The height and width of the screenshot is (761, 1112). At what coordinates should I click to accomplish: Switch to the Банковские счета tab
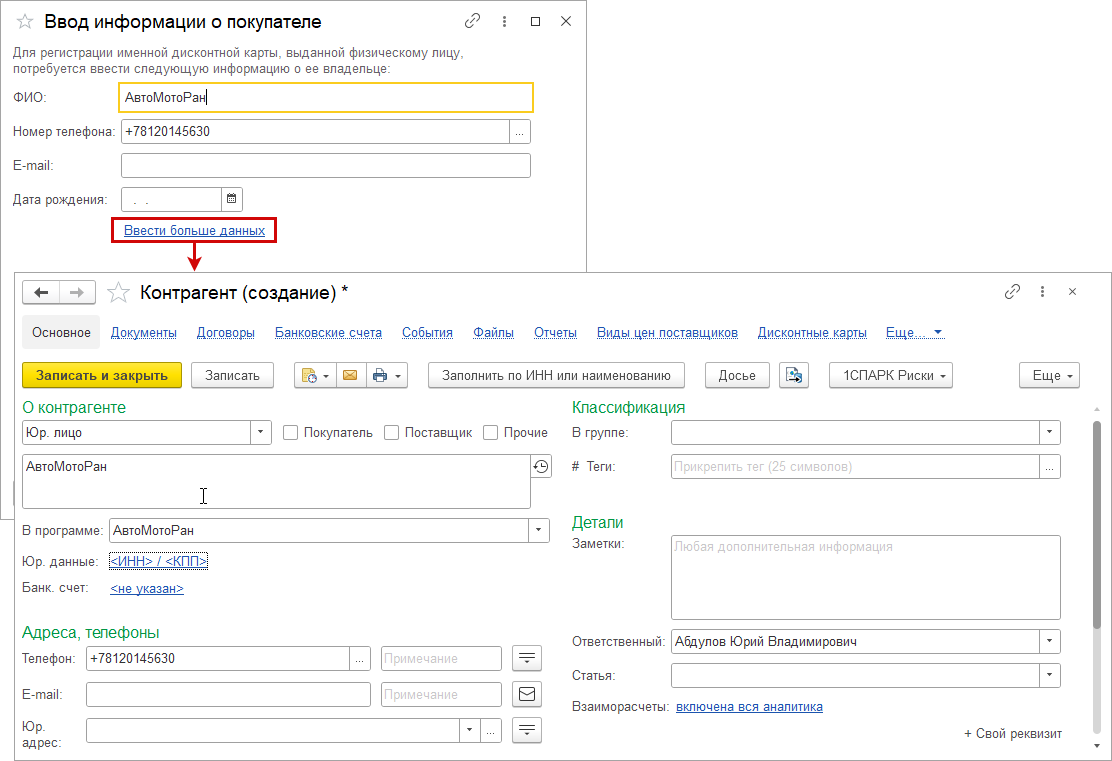tap(328, 332)
